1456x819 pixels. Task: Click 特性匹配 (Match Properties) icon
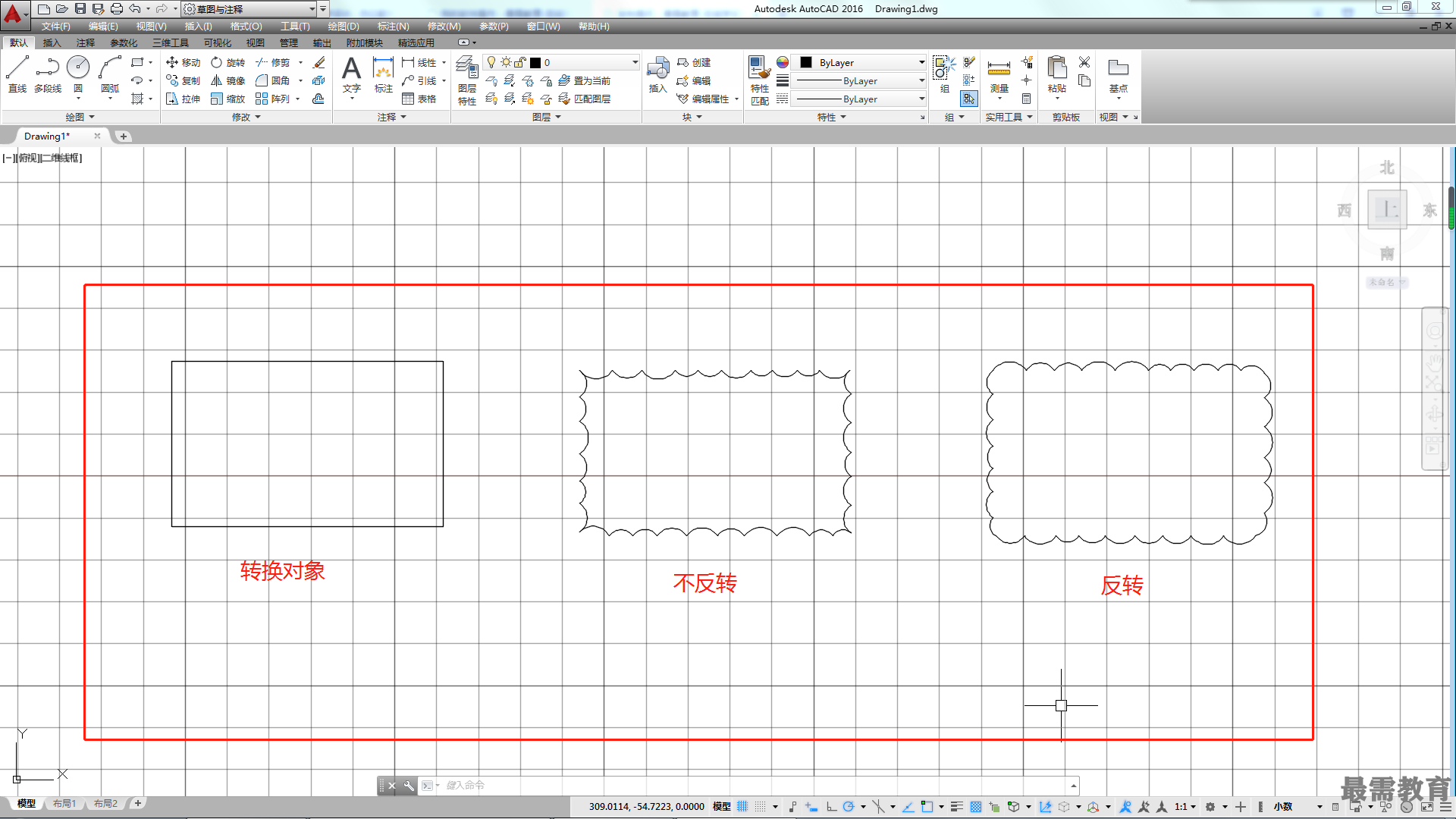click(759, 80)
